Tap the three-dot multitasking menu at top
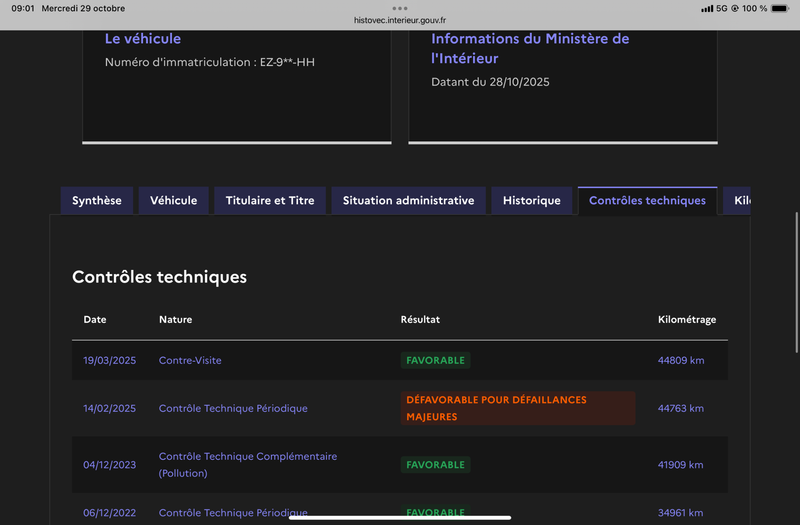 click(400, 8)
